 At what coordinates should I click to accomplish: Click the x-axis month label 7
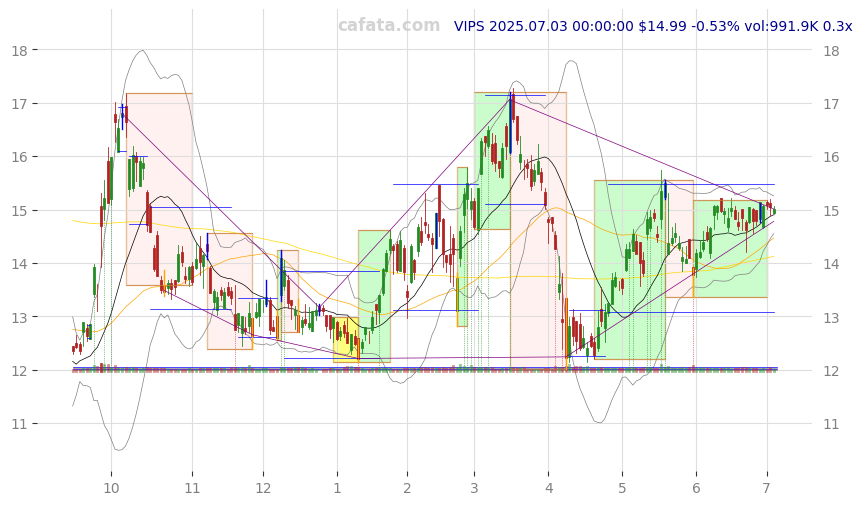pyautogui.click(x=766, y=488)
